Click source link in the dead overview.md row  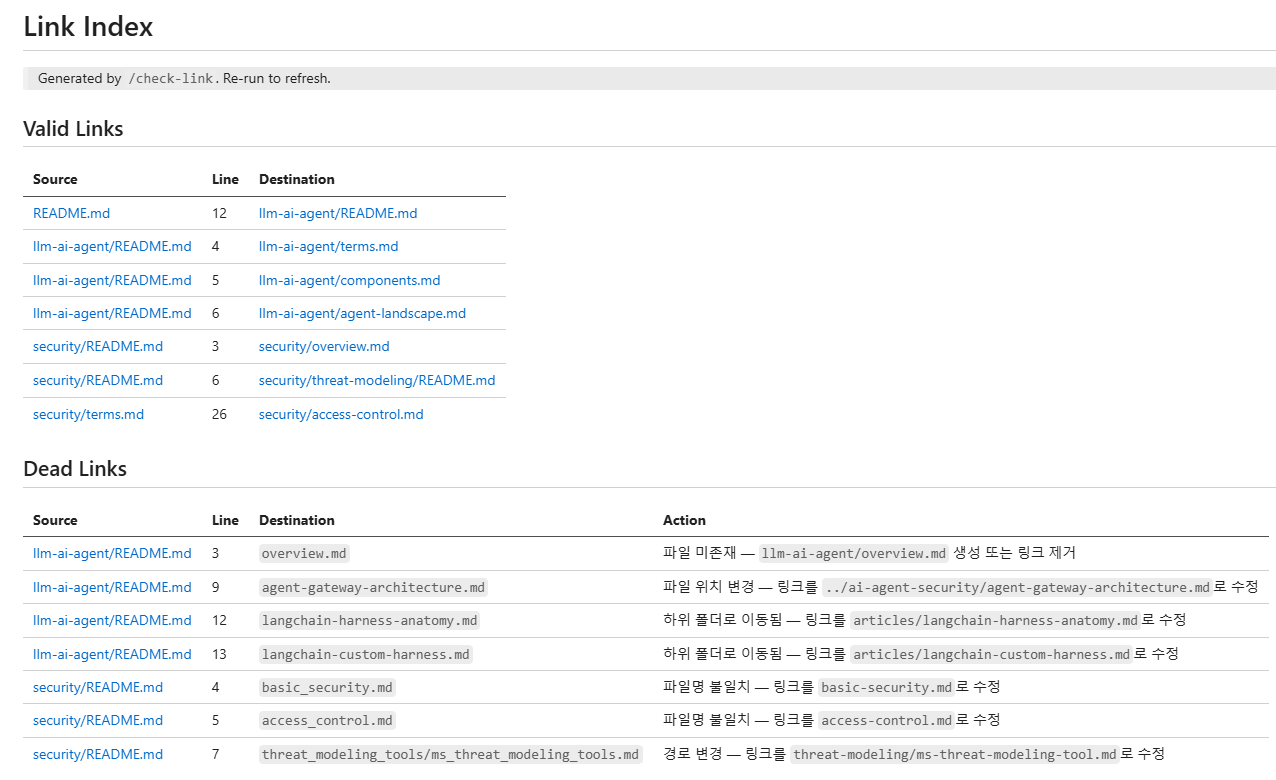tap(112, 553)
